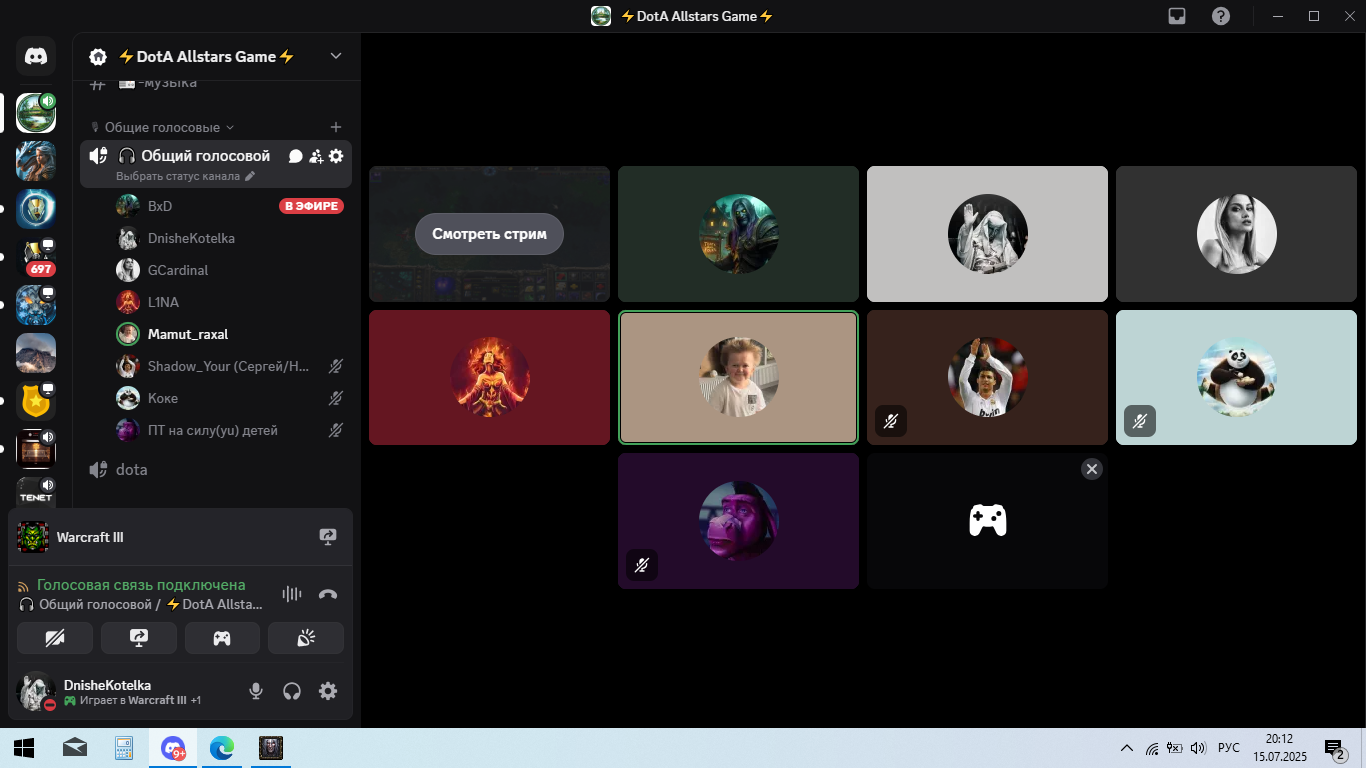The image size is (1366, 768).
Task: Open Windows notification center
Action: (x=1334, y=748)
